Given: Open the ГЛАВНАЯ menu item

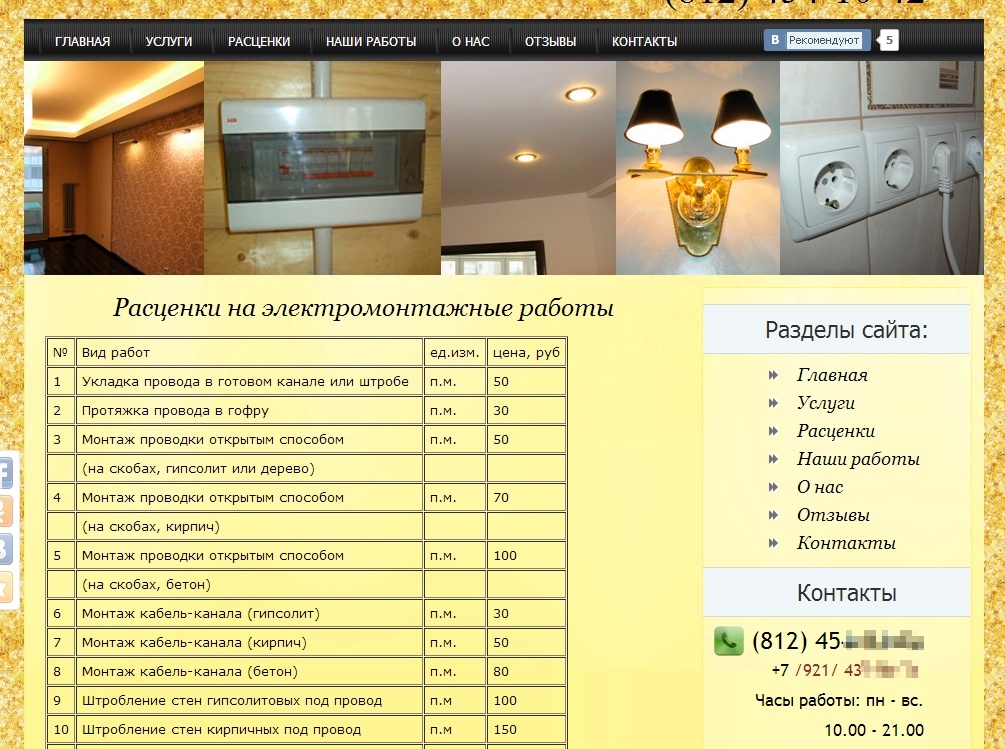Looking at the screenshot, I should [x=83, y=42].
